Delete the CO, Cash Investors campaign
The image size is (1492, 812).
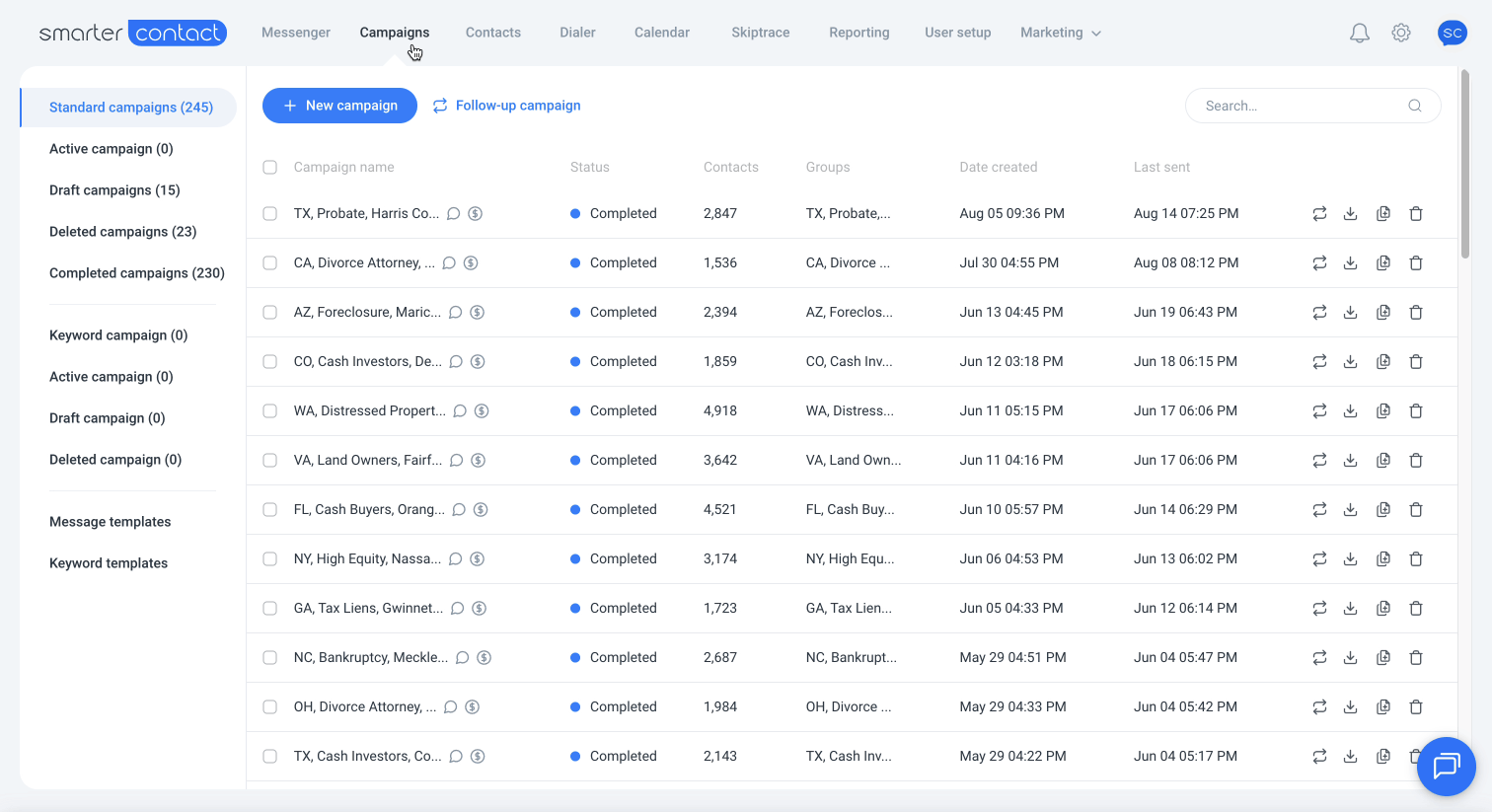pyautogui.click(x=1416, y=361)
